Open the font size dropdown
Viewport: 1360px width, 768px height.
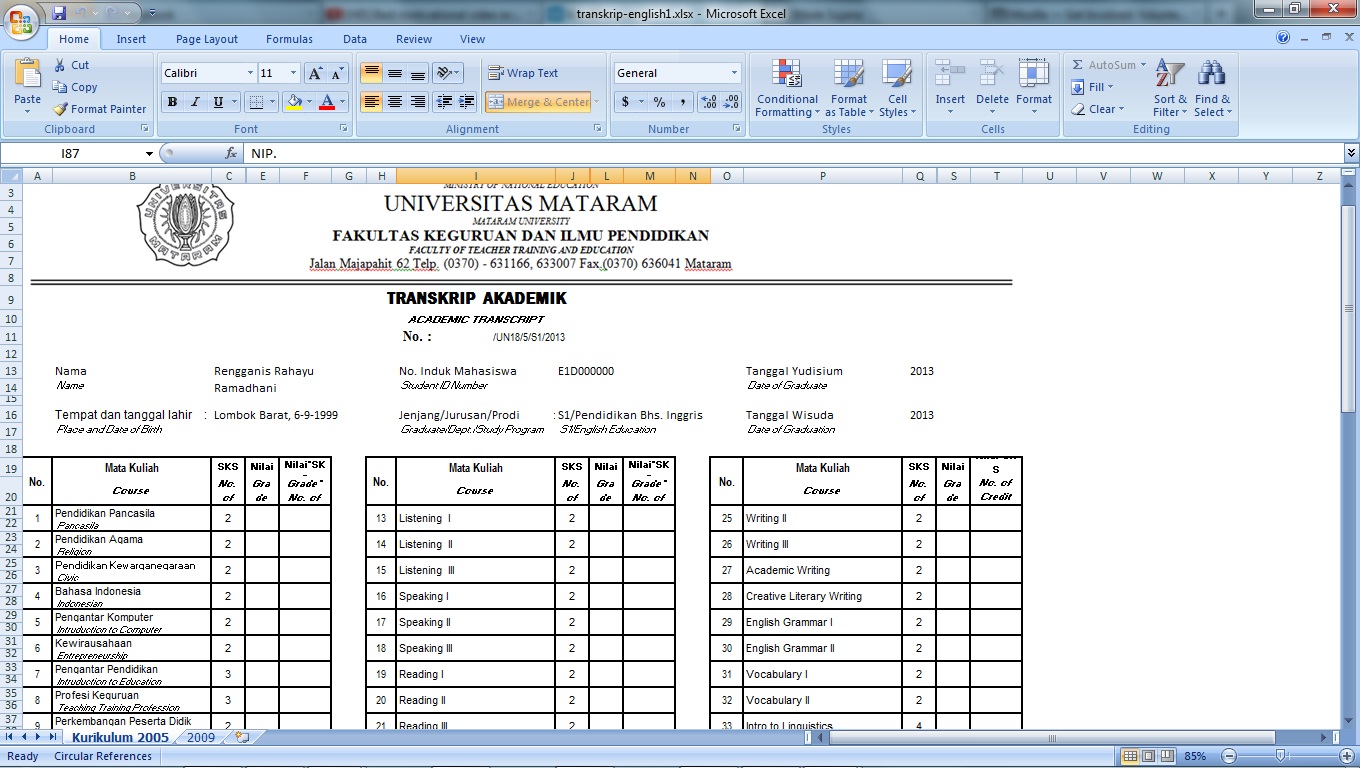pyautogui.click(x=293, y=73)
